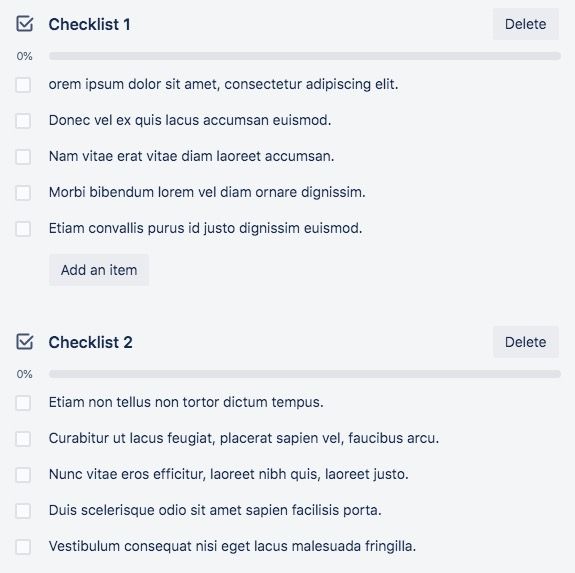Delete Checklist 1
Viewport: 575px width, 573px height.
click(x=525, y=24)
